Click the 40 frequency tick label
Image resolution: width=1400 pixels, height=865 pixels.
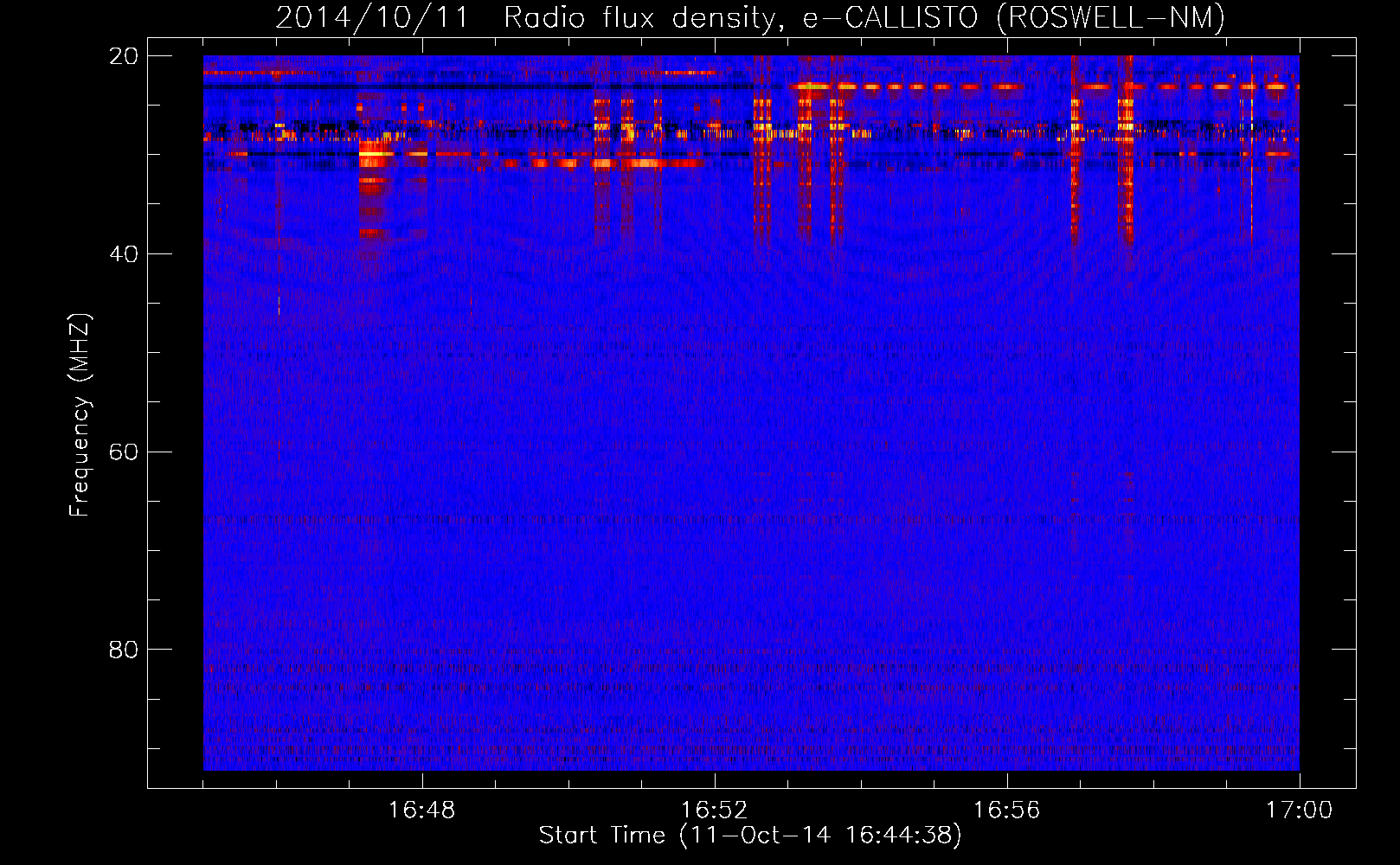pos(124,254)
